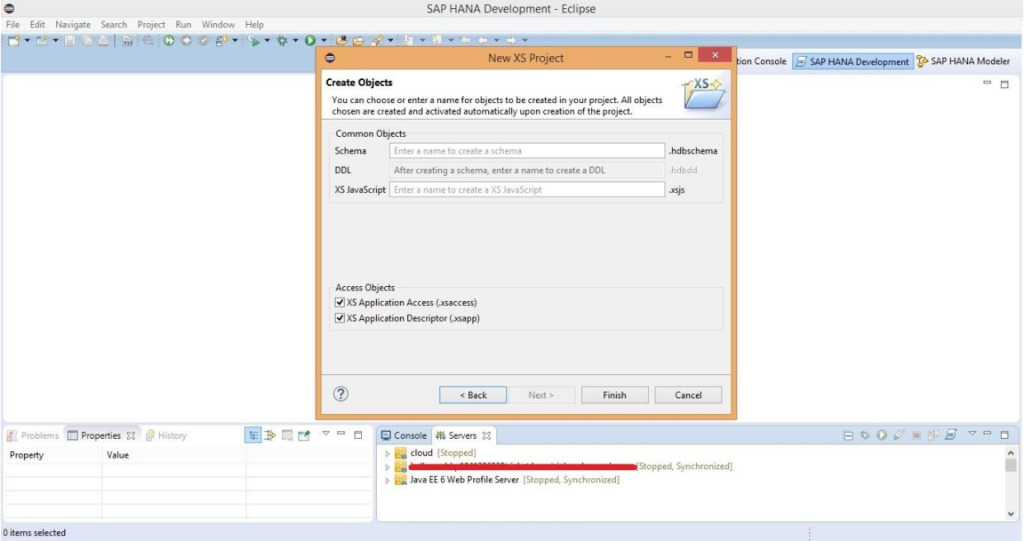Viewport: 1024px width, 541px height.
Task: Collapse all servers with the collapse icon
Action: [x=848, y=436]
